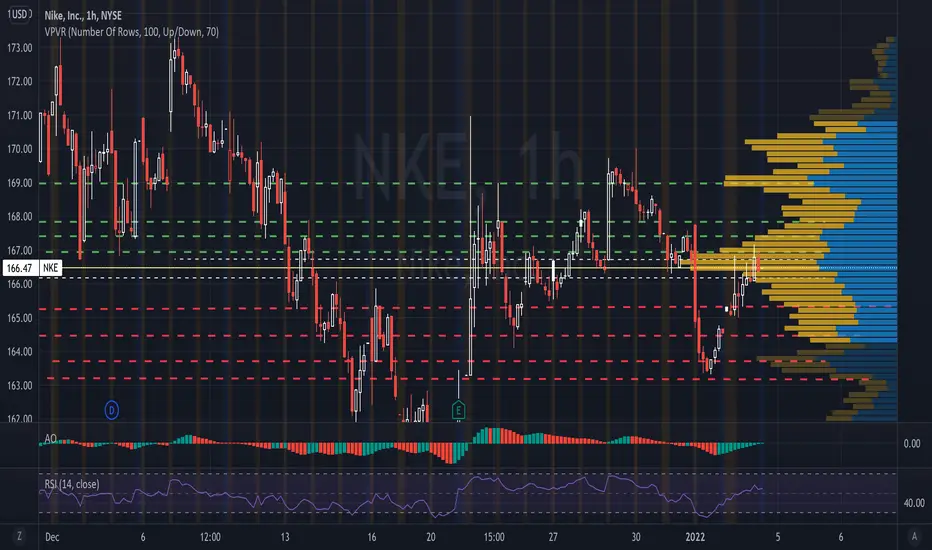
Task: Select the VPVR indicator legend
Action: coord(131,32)
